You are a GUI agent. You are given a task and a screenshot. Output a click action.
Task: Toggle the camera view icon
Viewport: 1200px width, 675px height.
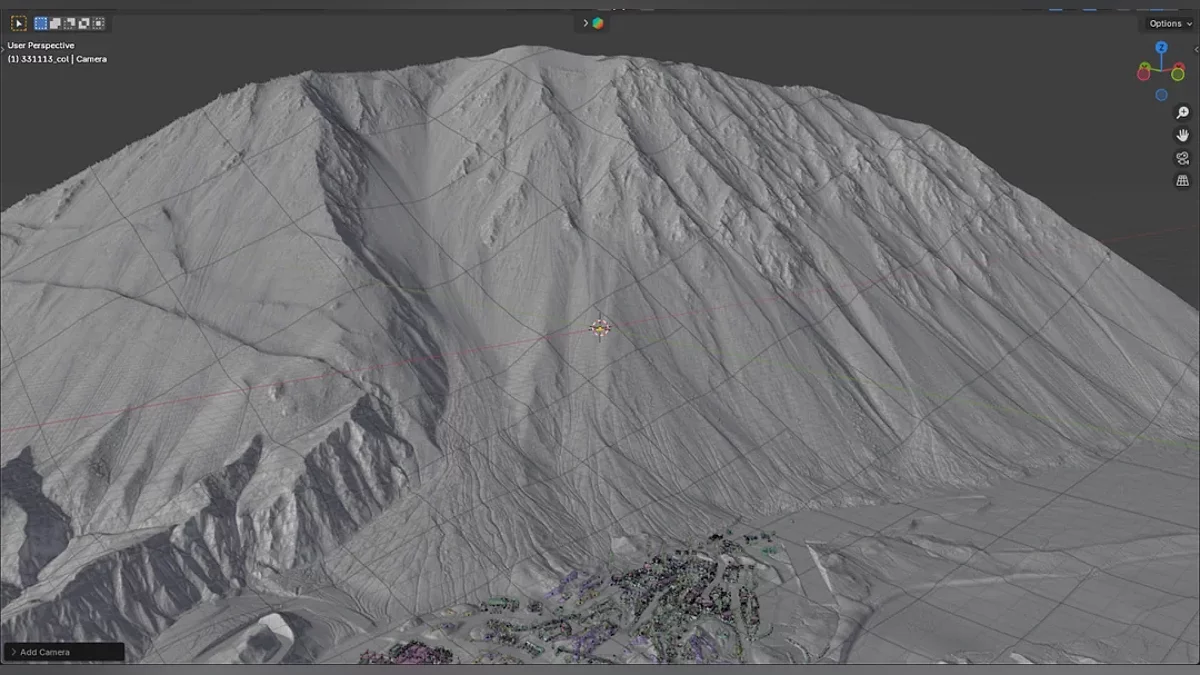tap(1182, 158)
